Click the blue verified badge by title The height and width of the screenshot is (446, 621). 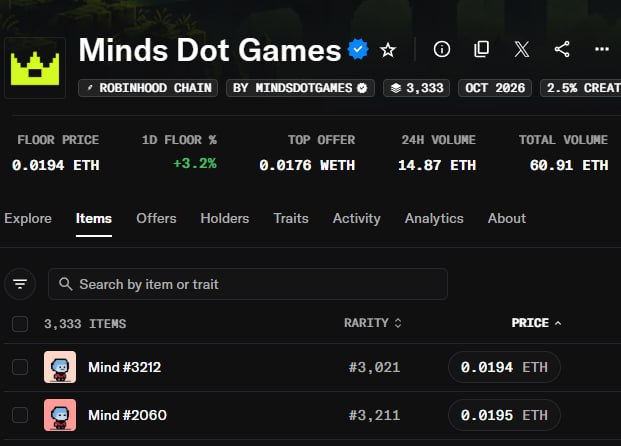(x=358, y=50)
